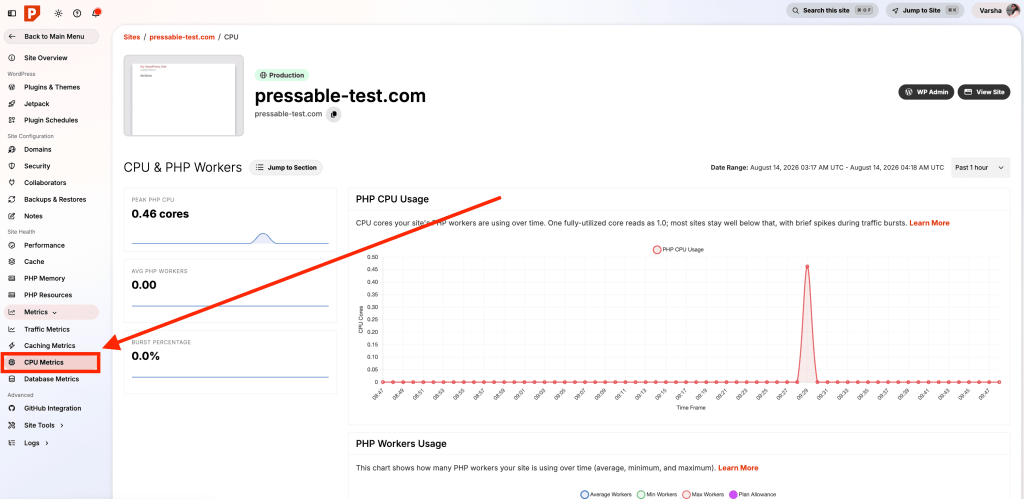Select CPU Metrics in sidebar
The width and height of the screenshot is (1024, 499).
tap(52, 362)
